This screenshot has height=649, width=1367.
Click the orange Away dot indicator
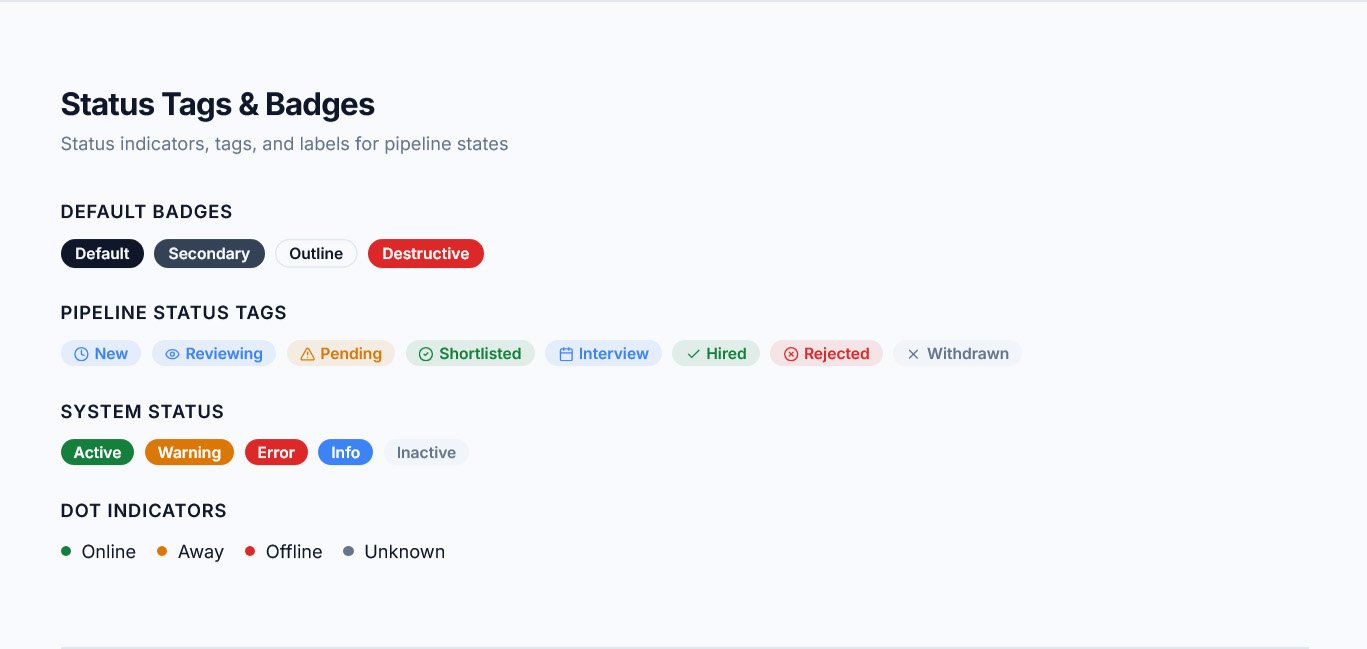162,551
